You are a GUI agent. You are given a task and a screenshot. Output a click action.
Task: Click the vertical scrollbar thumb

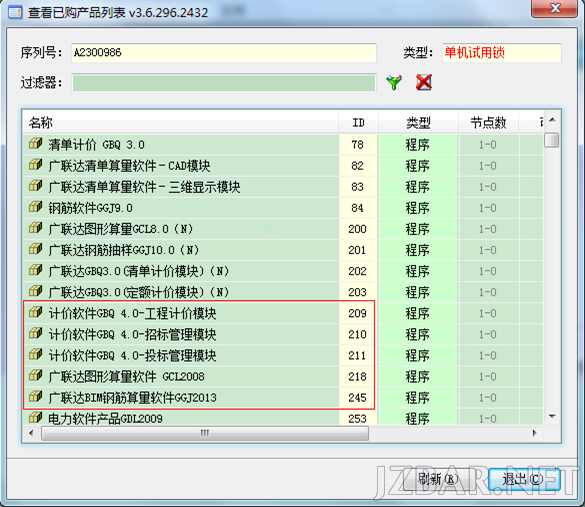552,140
